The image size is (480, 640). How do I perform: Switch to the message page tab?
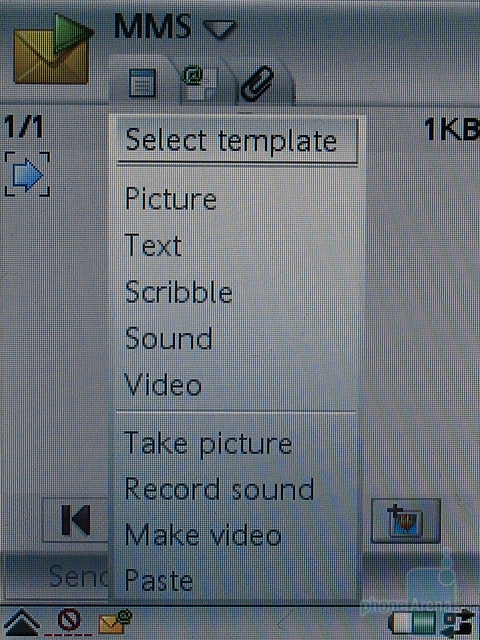coord(142,83)
